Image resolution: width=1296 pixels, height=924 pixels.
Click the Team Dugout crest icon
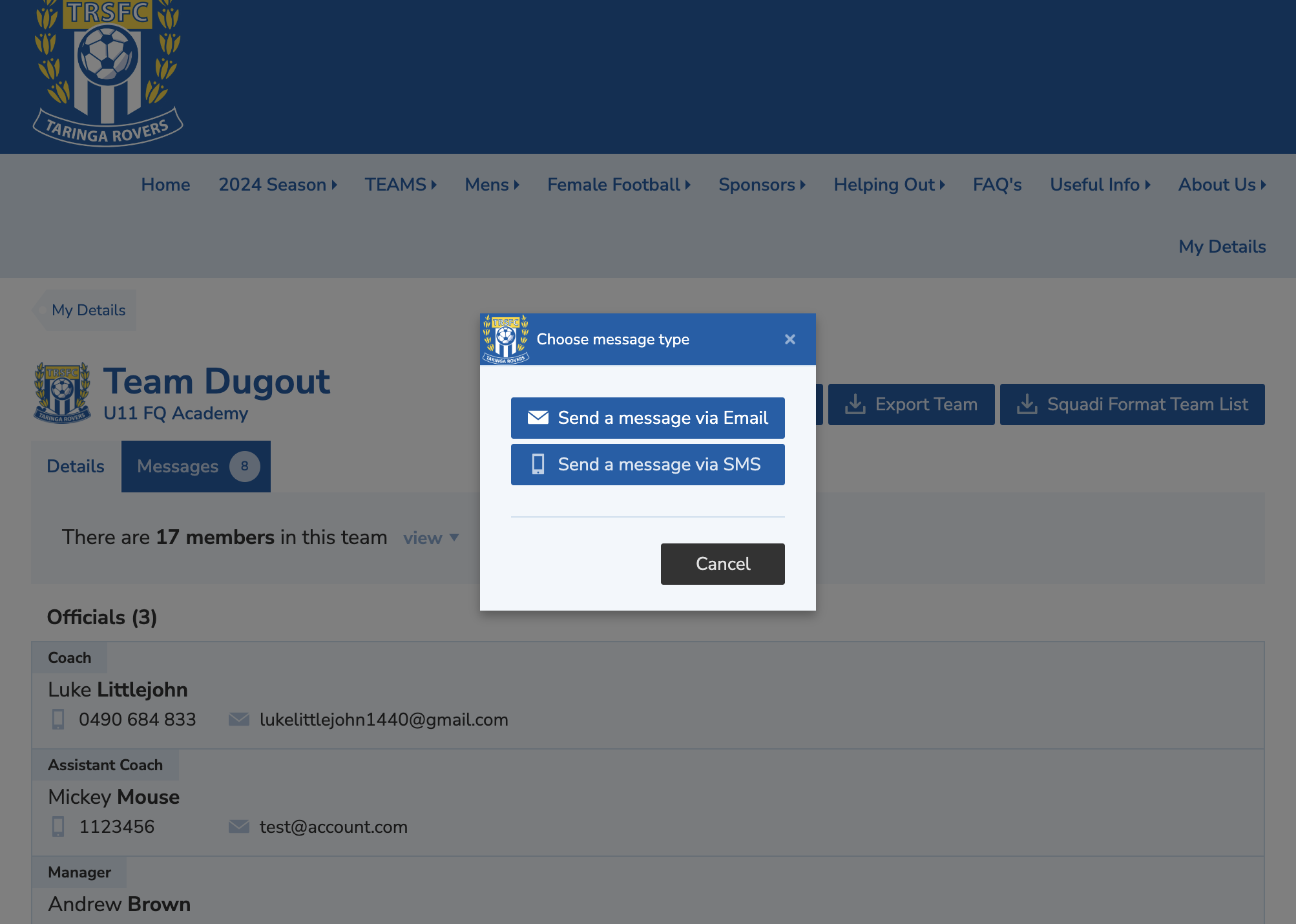[62, 393]
